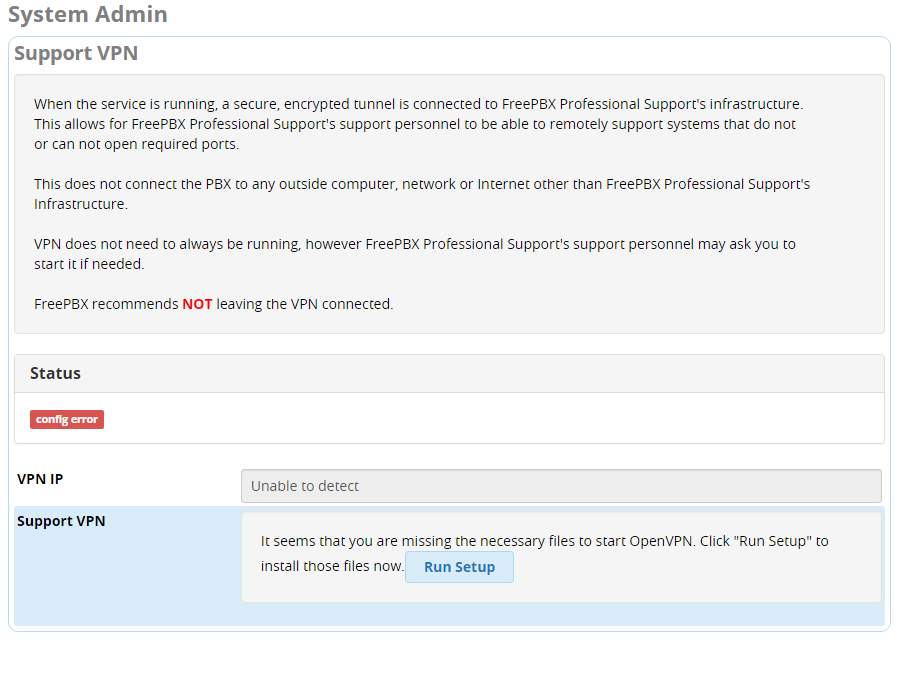The width and height of the screenshot is (902, 674).
Task: Click the 'missing the necessary files' message text
Action: pos(544,541)
